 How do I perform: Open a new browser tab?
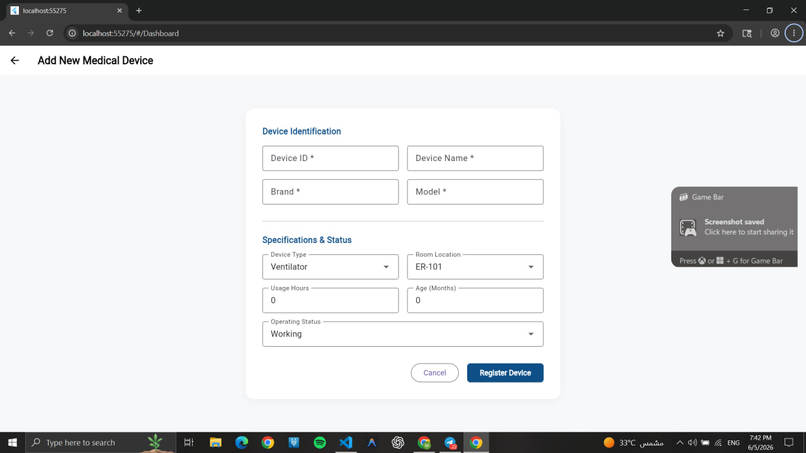tap(139, 10)
